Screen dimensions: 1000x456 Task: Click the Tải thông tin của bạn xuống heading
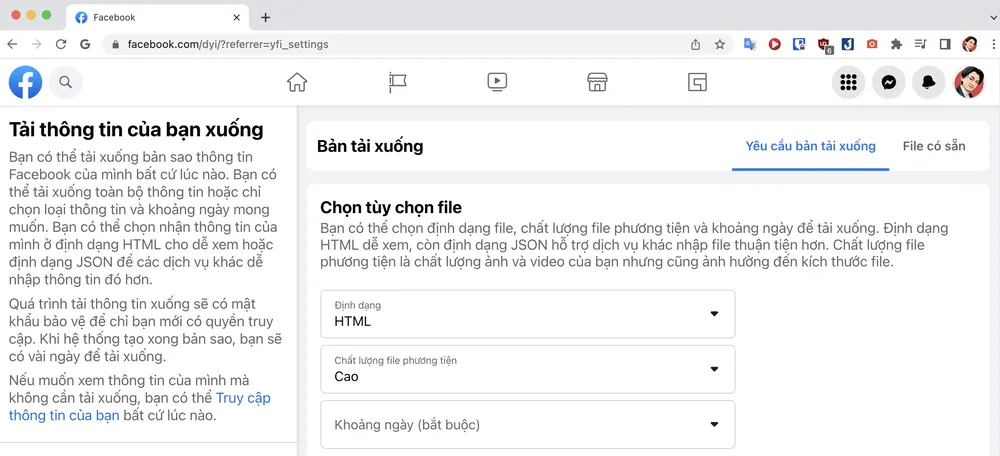(x=136, y=129)
